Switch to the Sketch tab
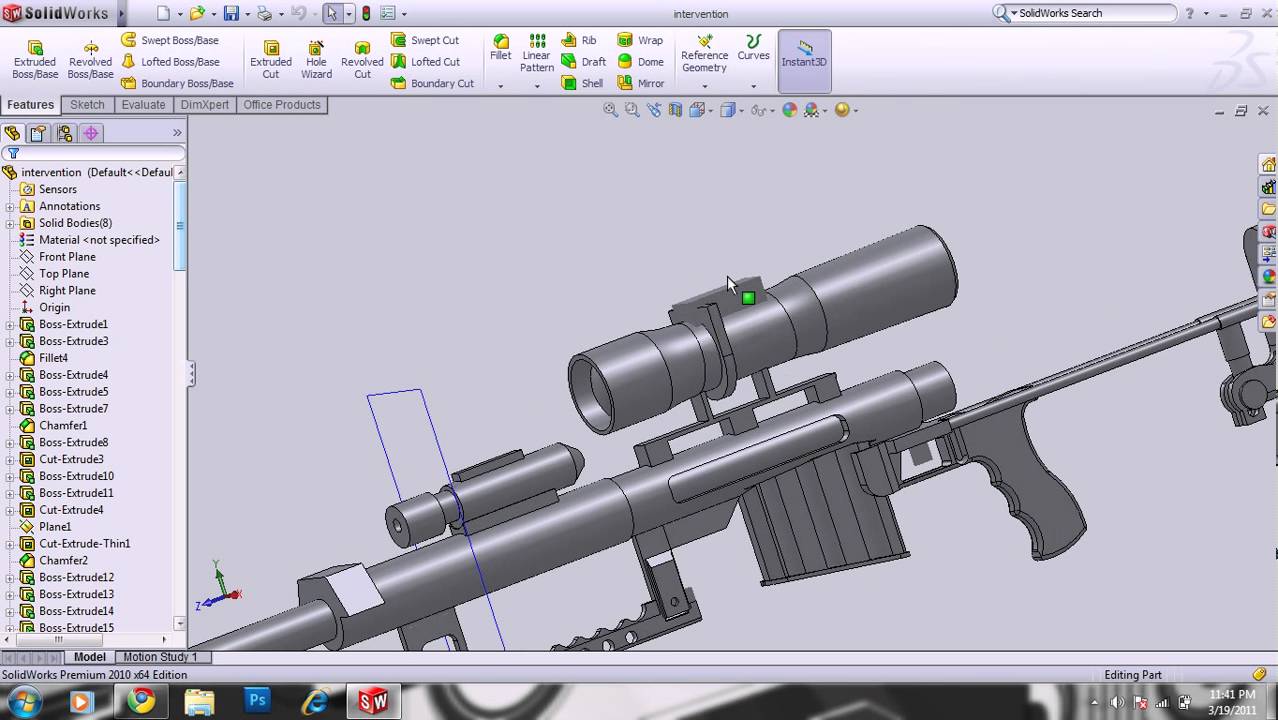This screenshot has width=1278, height=720. pyautogui.click(x=87, y=105)
